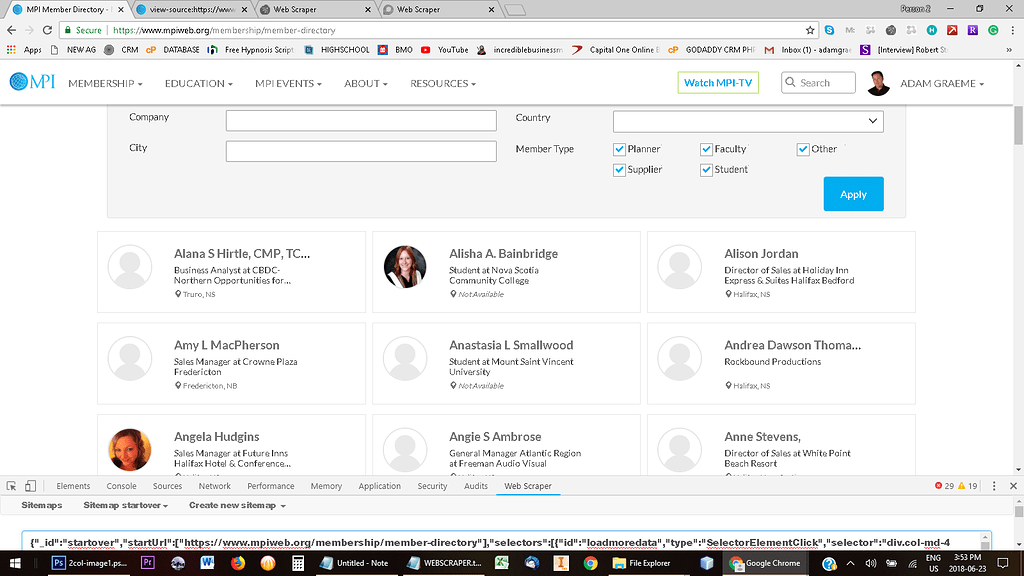
Task: Click the inspect element picker icon in DevTools
Action: (x=13, y=486)
